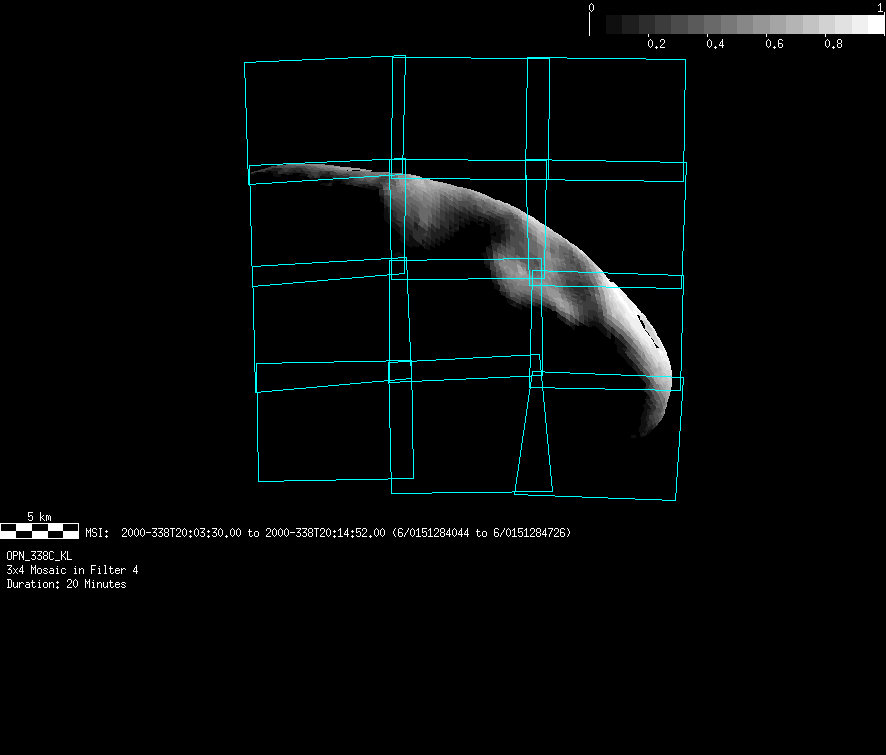Click the 0.8 tick label on colorbar
This screenshot has height=755, width=886.
(x=832, y=45)
